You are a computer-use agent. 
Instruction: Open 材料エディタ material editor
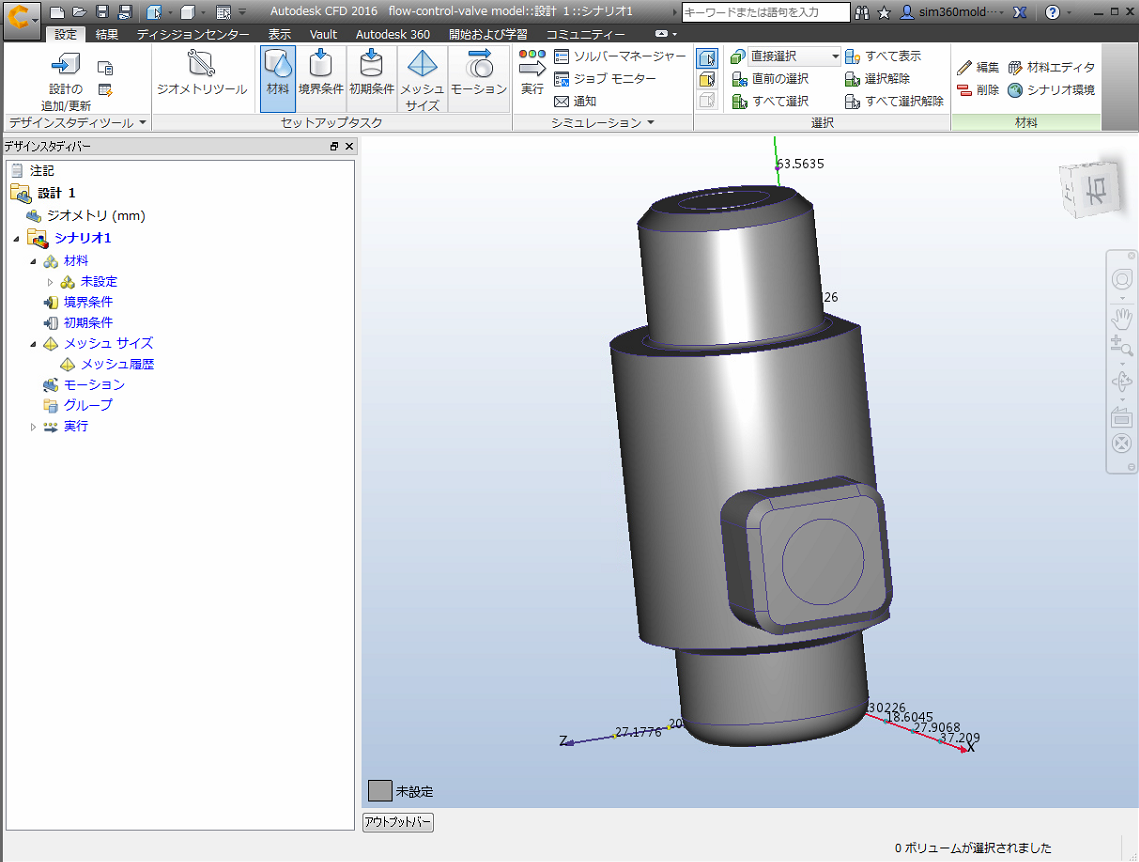1051,67
